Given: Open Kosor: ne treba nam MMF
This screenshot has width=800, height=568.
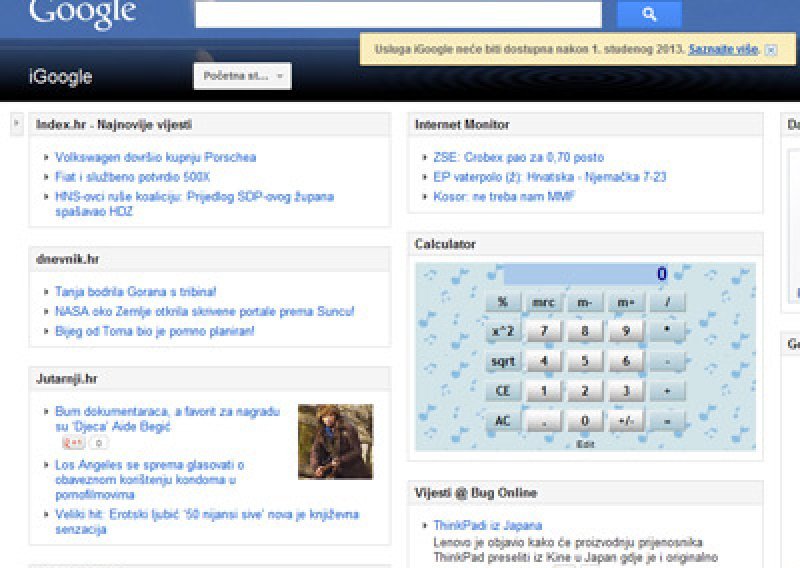Looking at the screenshot, I should (504, 197).
